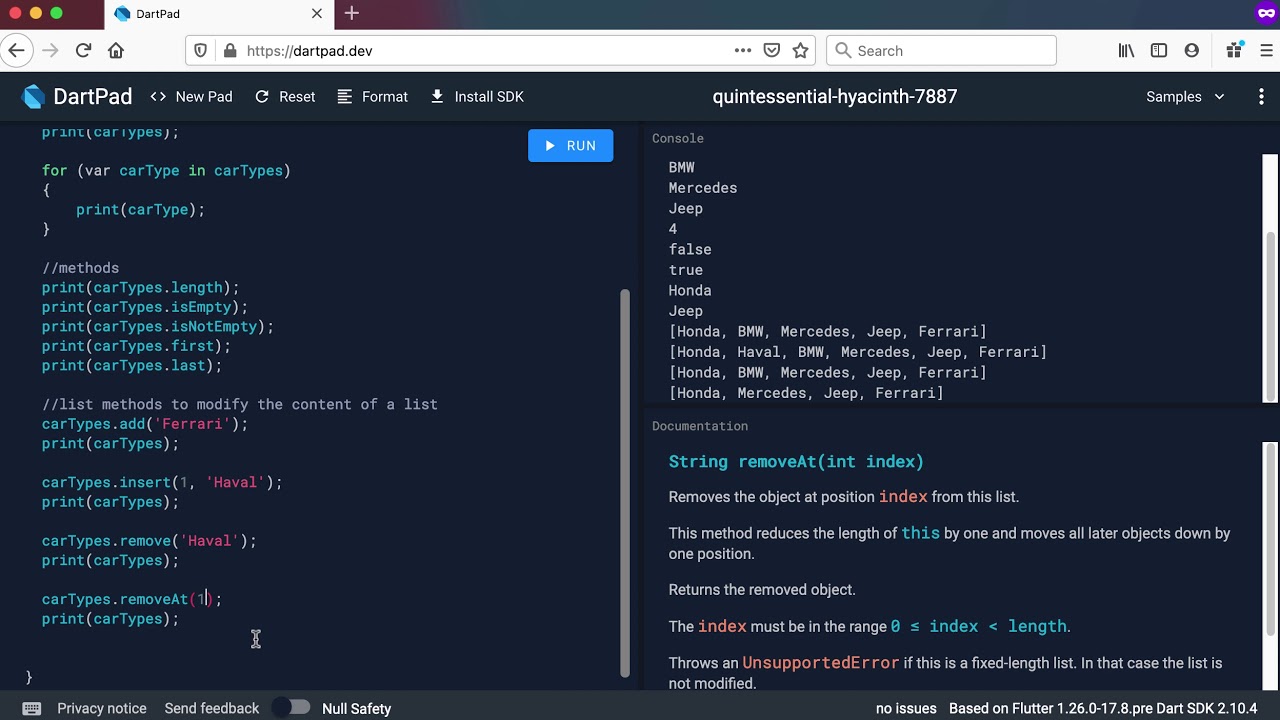Click the carTypes.insert(1, 'Haval') code line
Viewport: 1280px width, 720px height.
(x=162, y=482)
